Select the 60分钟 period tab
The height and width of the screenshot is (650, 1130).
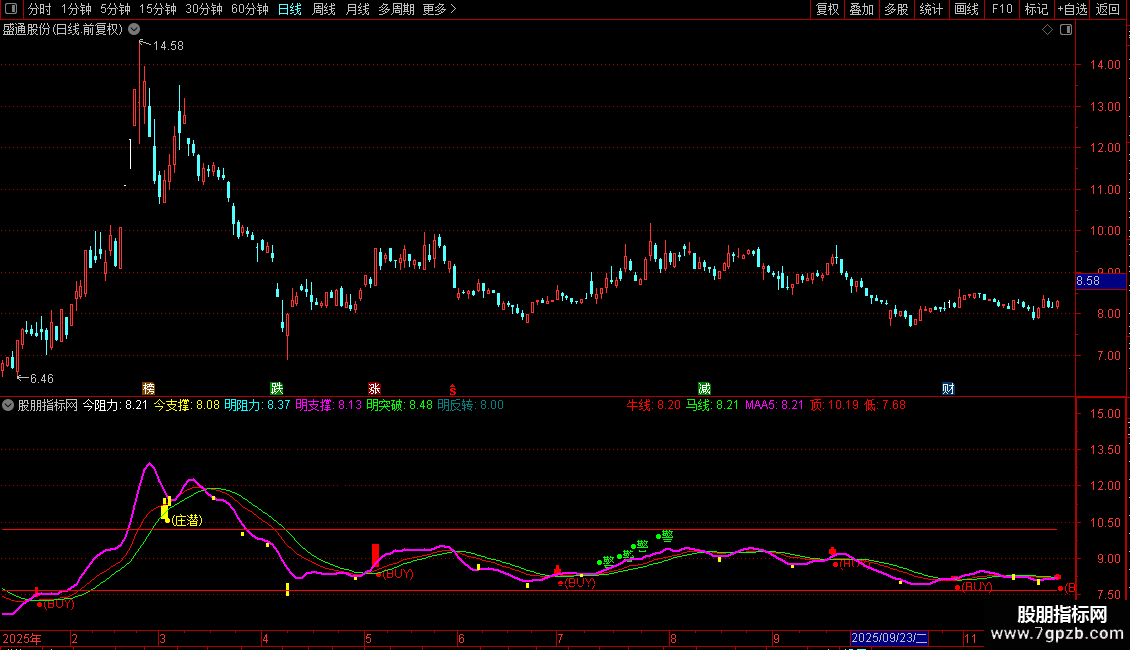coord(250,9)
